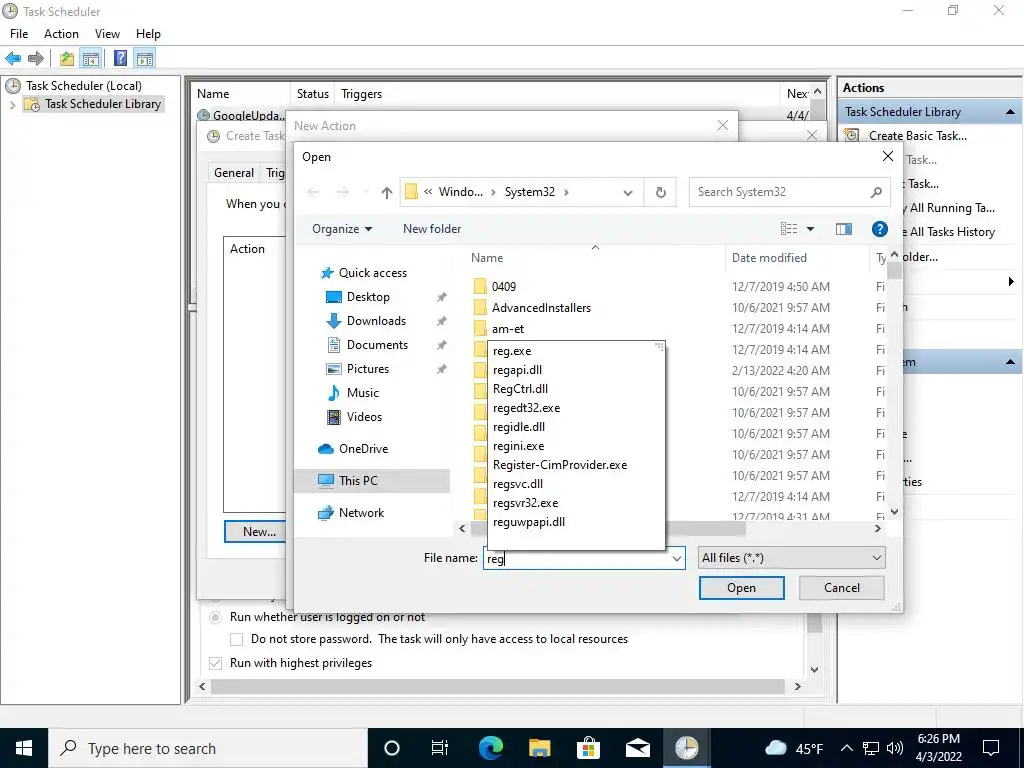The image size is (1024, 768).
Task: Click the taskbar search box
Action: click(208, 748)
